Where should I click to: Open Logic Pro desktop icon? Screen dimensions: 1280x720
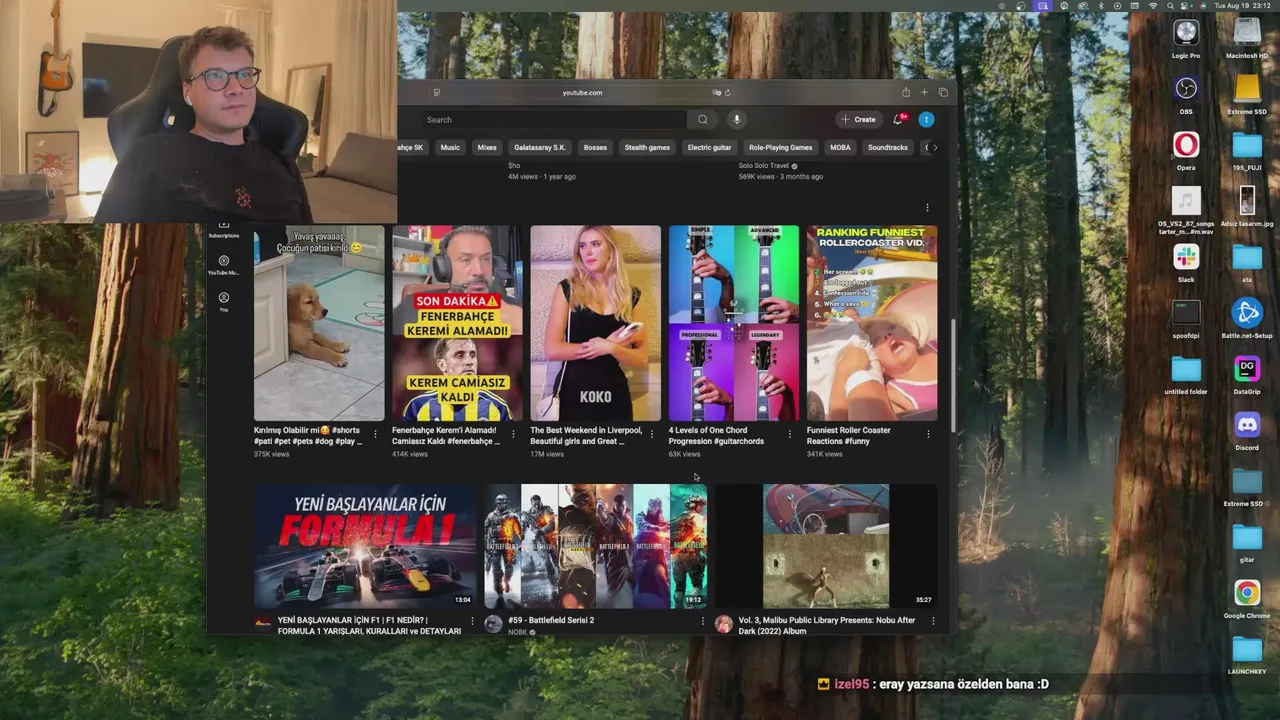pyautogui.click(x=1186, y=39)
